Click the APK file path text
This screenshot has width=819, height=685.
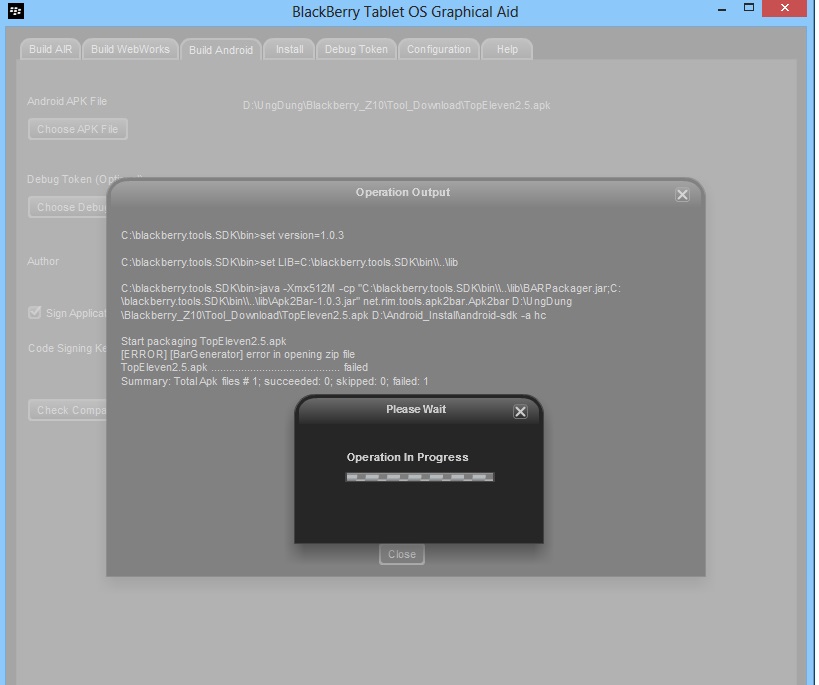click(x=396, y=105)
